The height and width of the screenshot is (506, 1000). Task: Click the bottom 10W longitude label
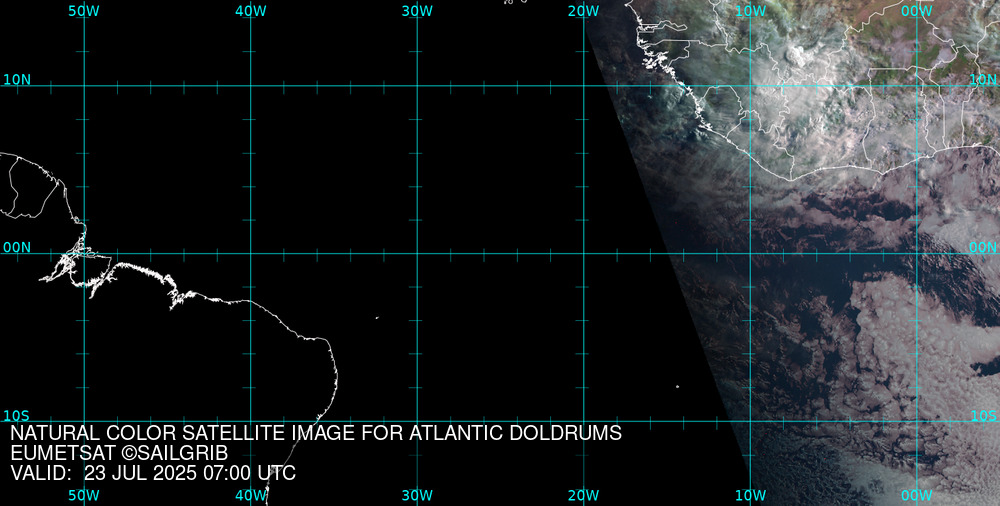click(750, 495)
